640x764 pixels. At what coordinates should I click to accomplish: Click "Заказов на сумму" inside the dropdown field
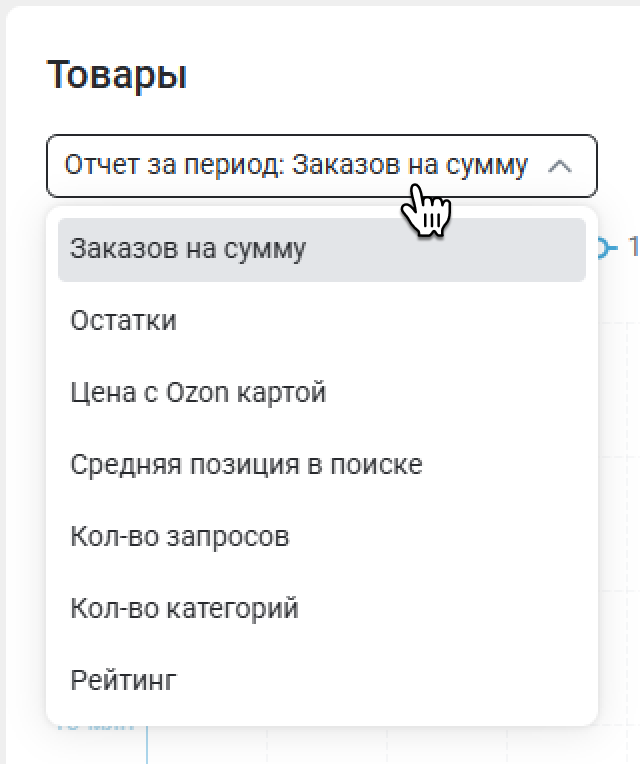pos(410,165)
